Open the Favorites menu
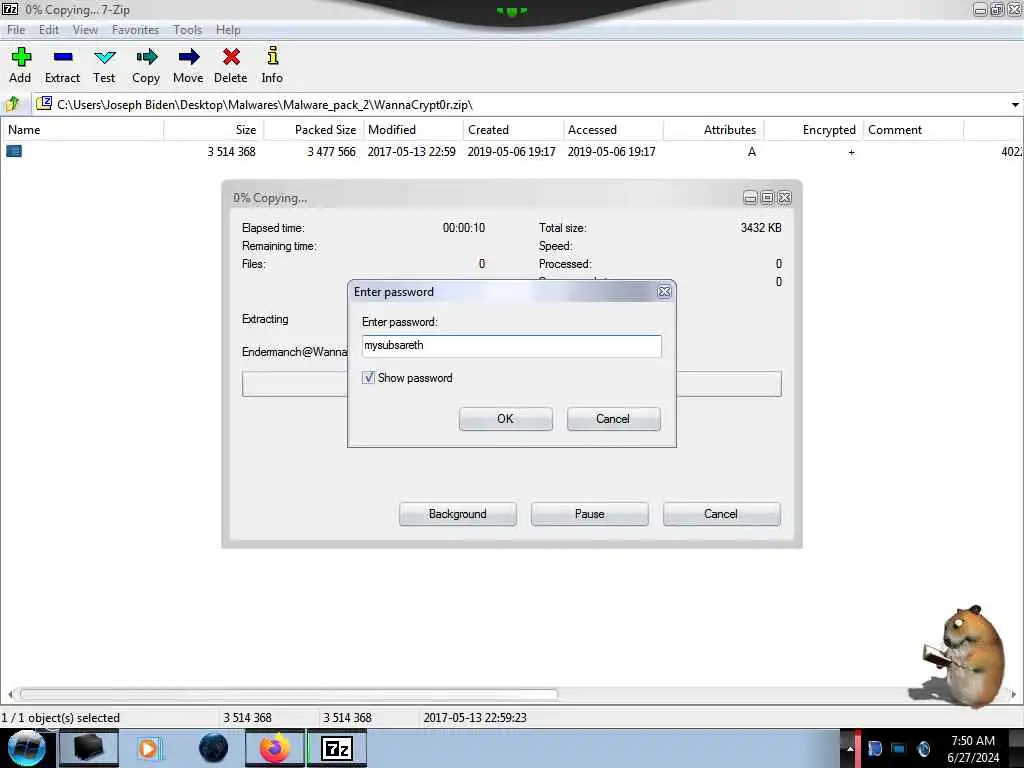The height and width of the screenshot is (768, 1024). 135,30
